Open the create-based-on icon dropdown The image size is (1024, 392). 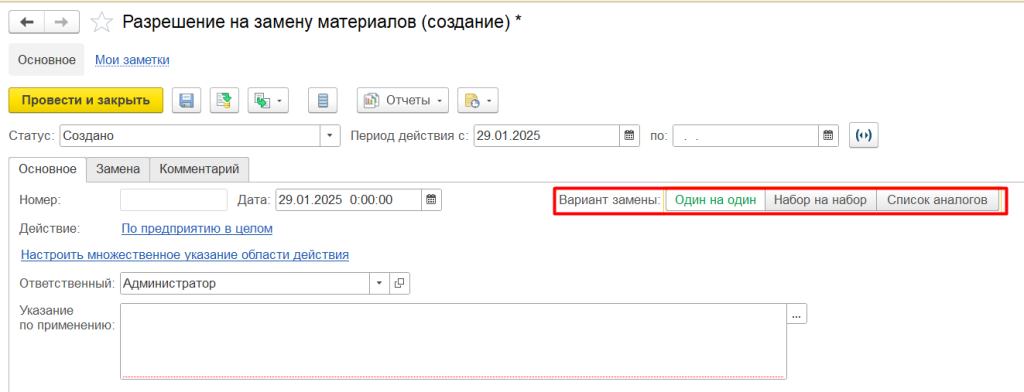click(x=268, y=101)
